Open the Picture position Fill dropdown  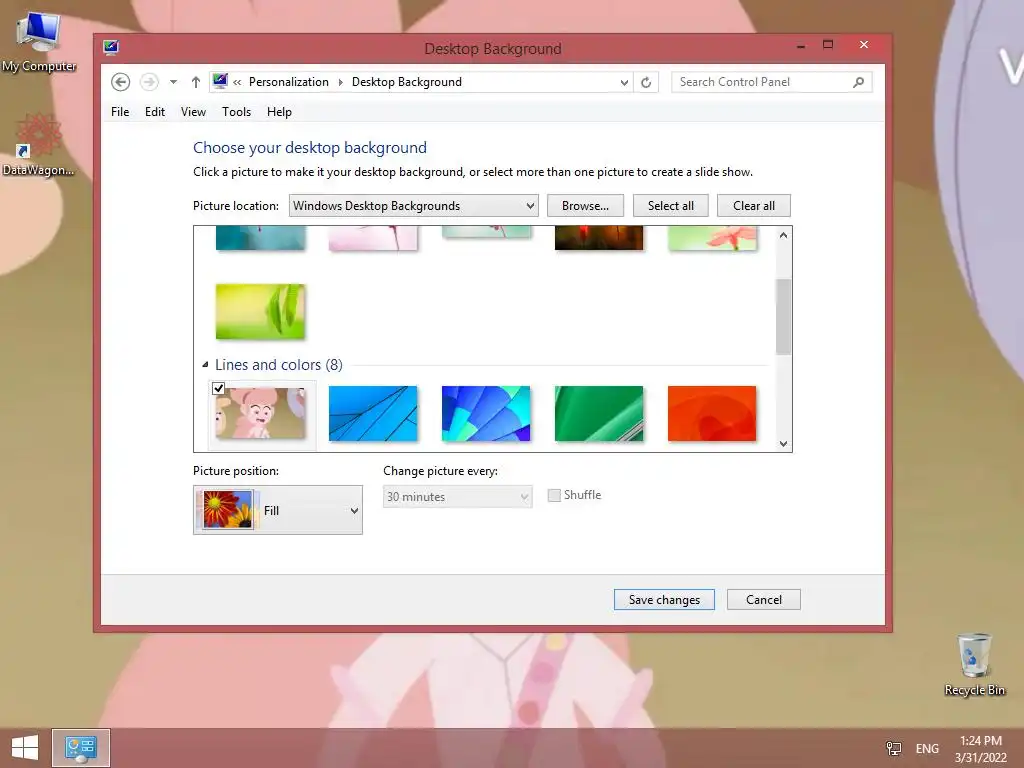click(x=278, y=510)
